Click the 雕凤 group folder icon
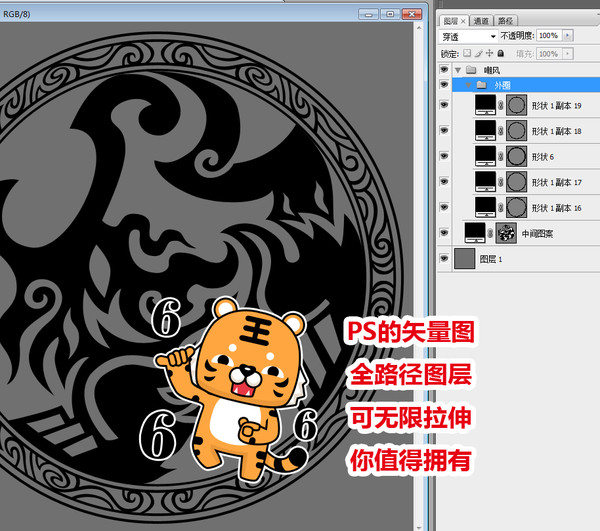600x531 pixels. 471,70
